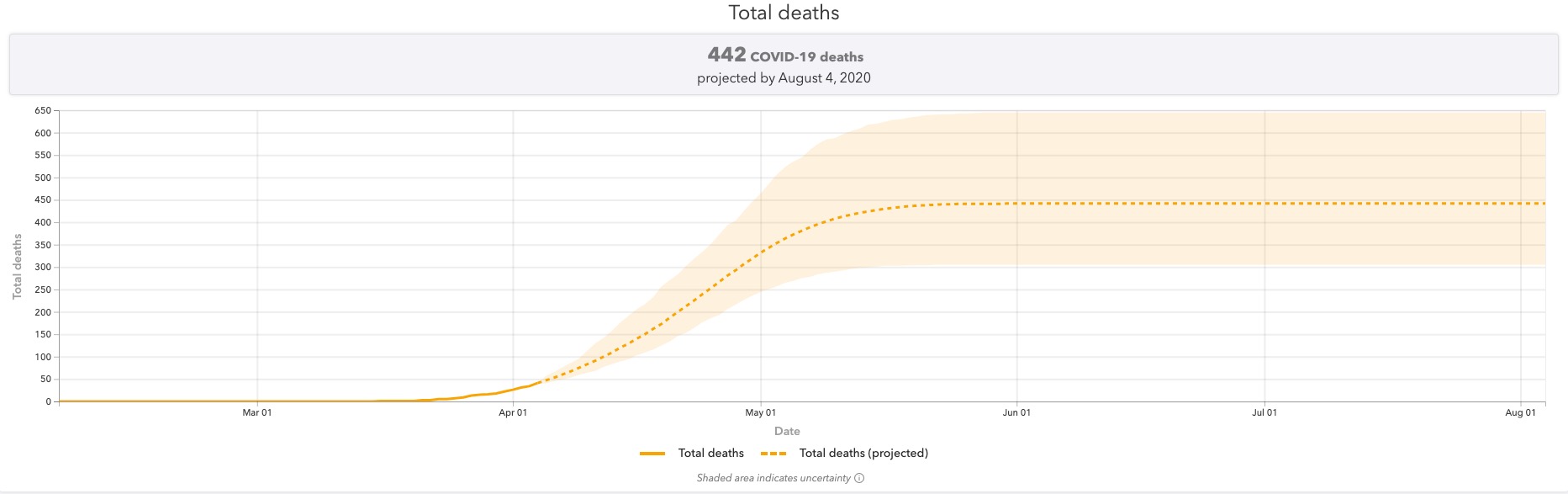Screen dimensions: 1568x494
Task: Click the "Jul 01" date axis label
Action: tap(1264, 412)
